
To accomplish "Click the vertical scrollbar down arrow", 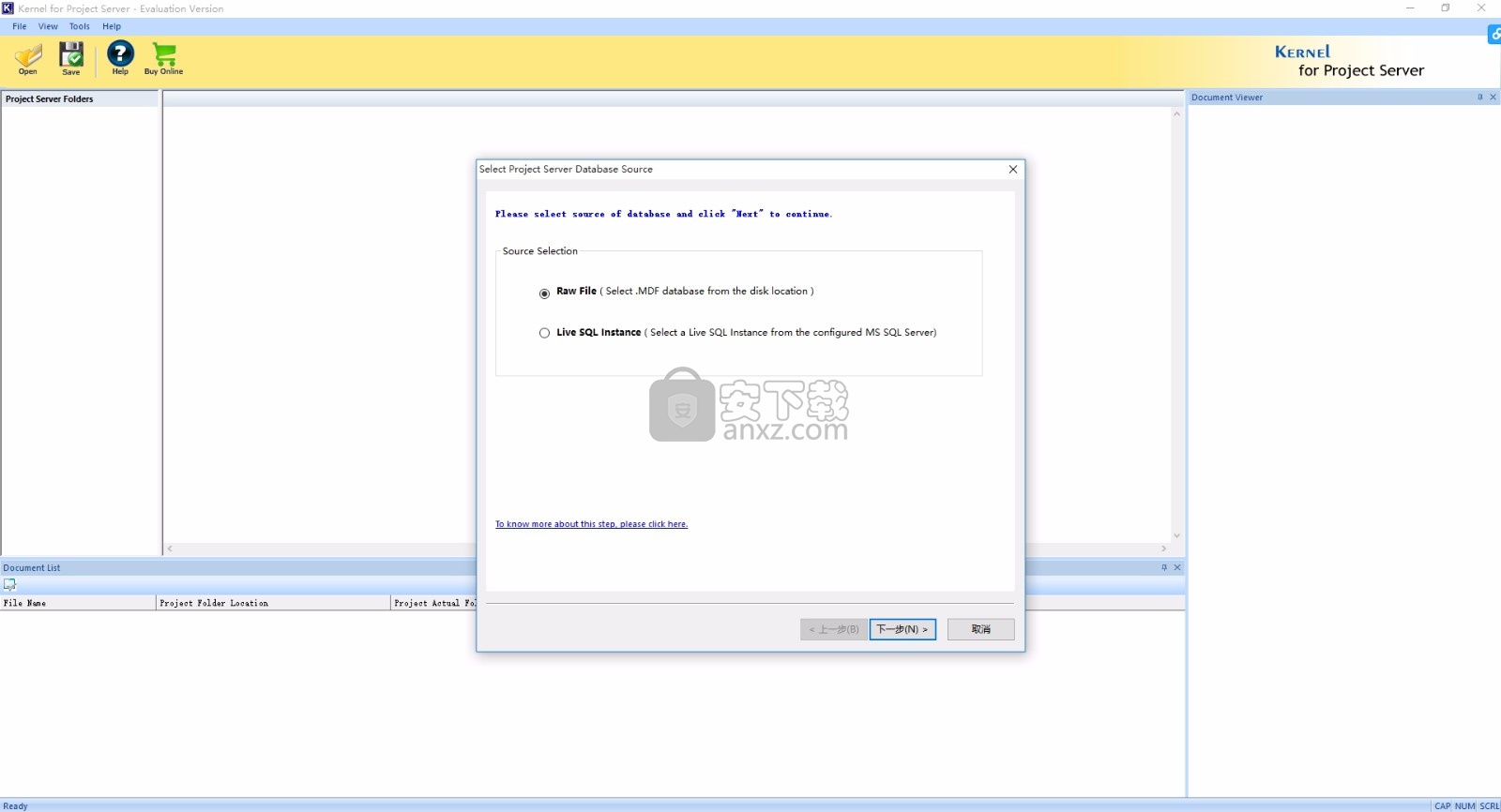I will (1176, 536).
